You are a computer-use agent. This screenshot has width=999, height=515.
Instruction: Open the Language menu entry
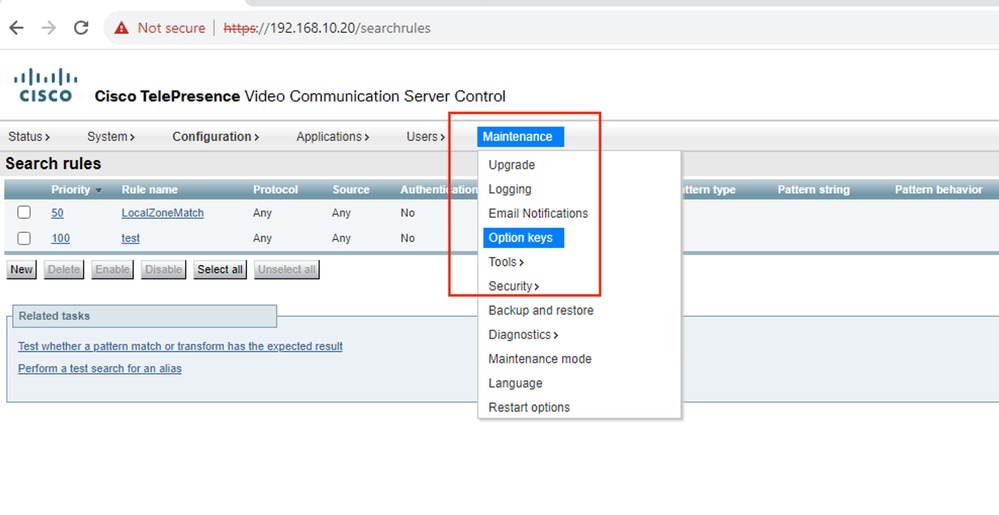click(515, 383)
